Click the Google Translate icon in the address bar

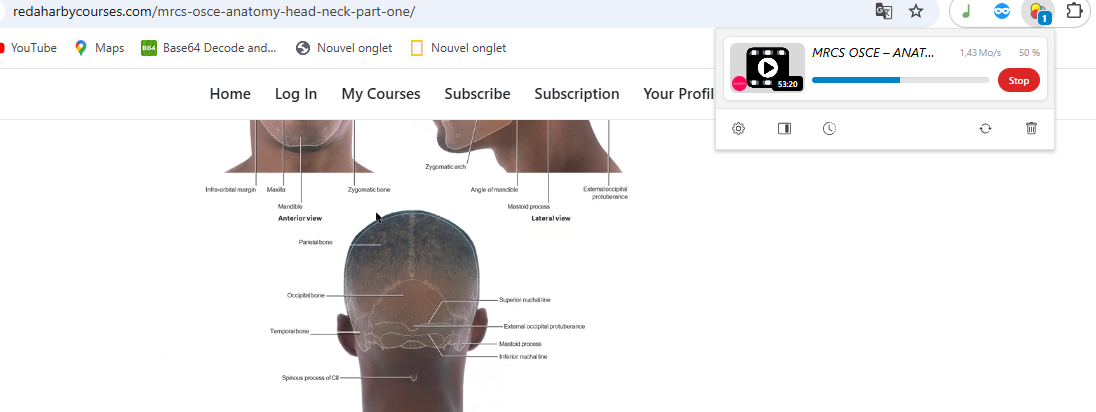884,11
